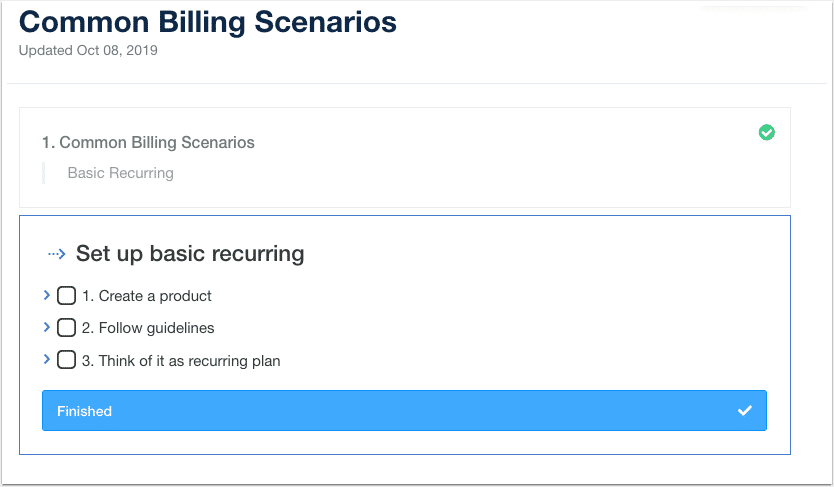Expand the Create a product step chevron
The height and width of the screenshot is (487, 834).
[x=47, y=295]
